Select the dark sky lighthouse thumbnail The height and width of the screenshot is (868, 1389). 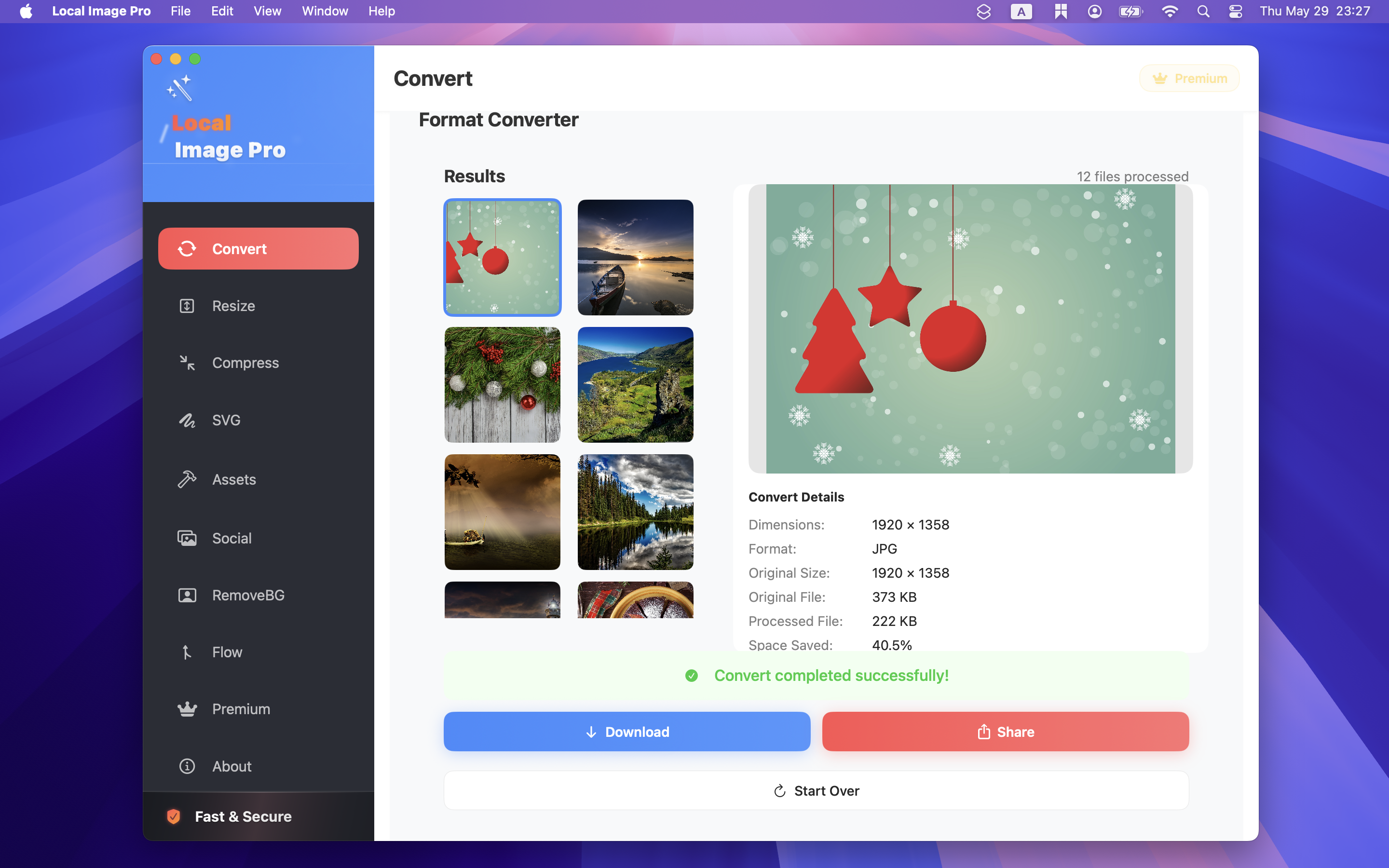[x=502, y=600]
